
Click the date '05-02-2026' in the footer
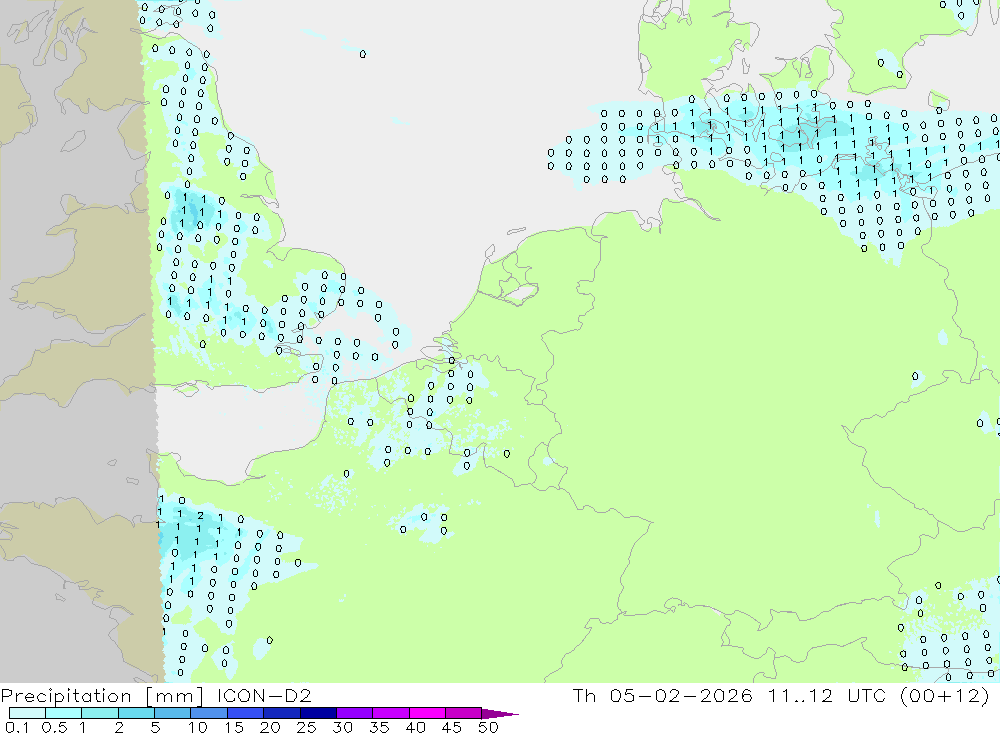coord(680,695)
